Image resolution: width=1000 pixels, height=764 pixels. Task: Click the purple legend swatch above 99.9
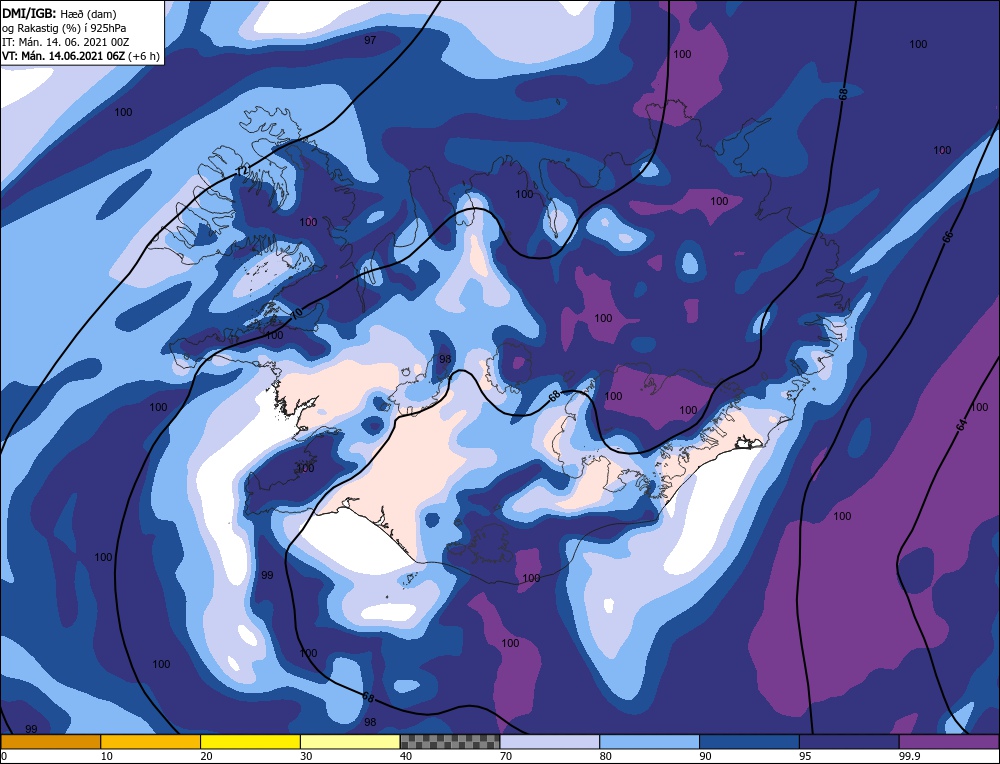[x=949, y=742]
